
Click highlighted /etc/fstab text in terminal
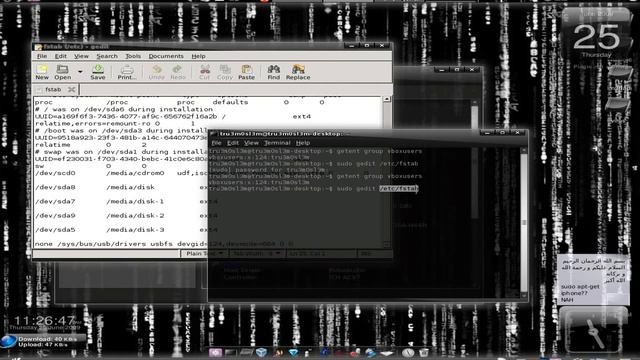point(398,188)
